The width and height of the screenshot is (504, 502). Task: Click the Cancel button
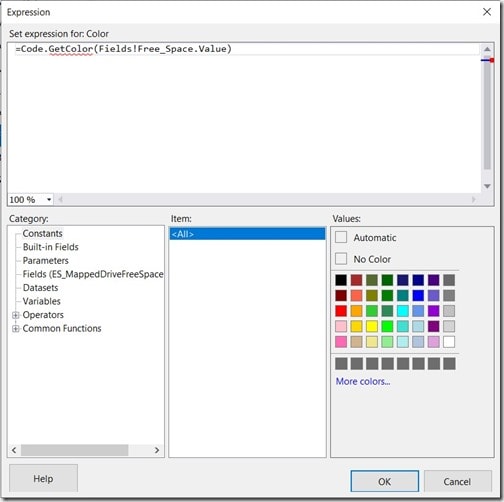457,481
